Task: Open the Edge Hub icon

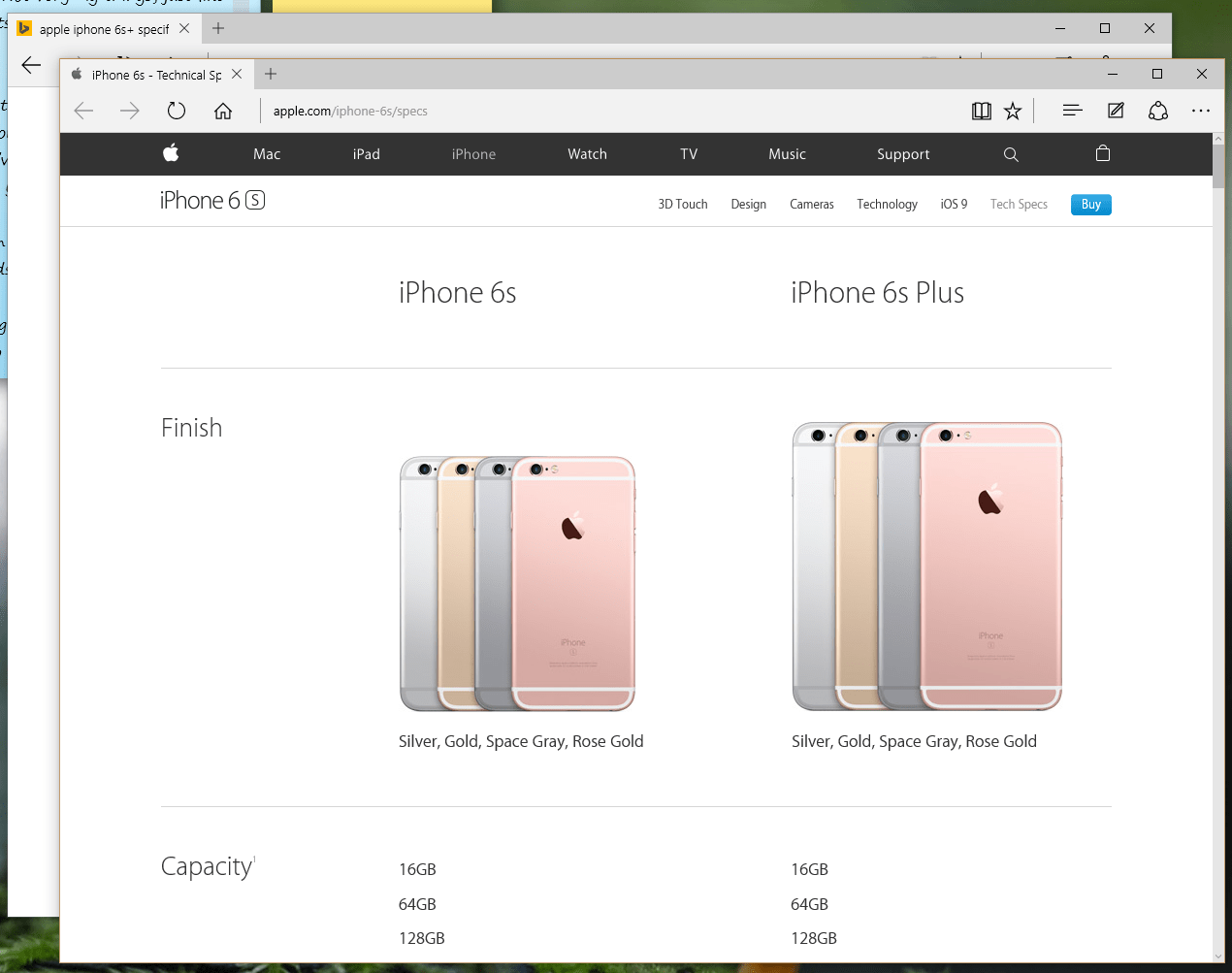Action: [x=1072, y=111]
